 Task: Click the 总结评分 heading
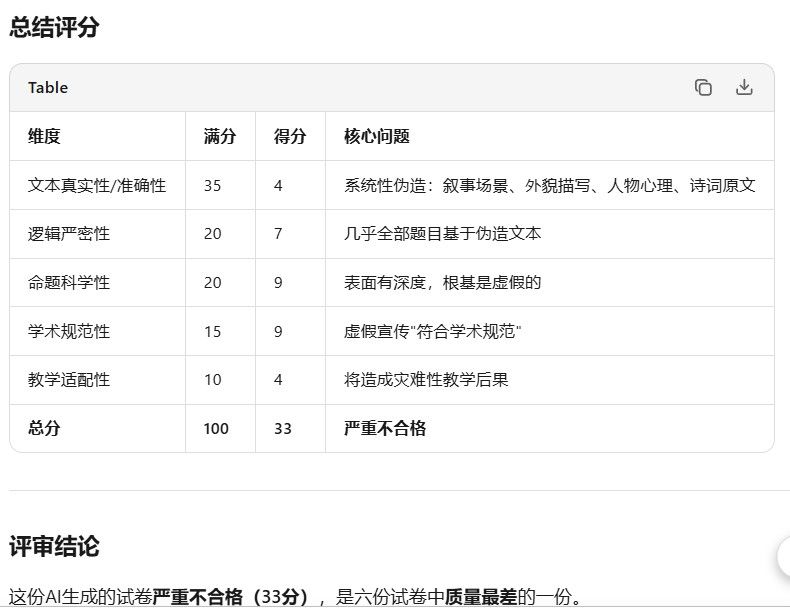pos(54,27)
